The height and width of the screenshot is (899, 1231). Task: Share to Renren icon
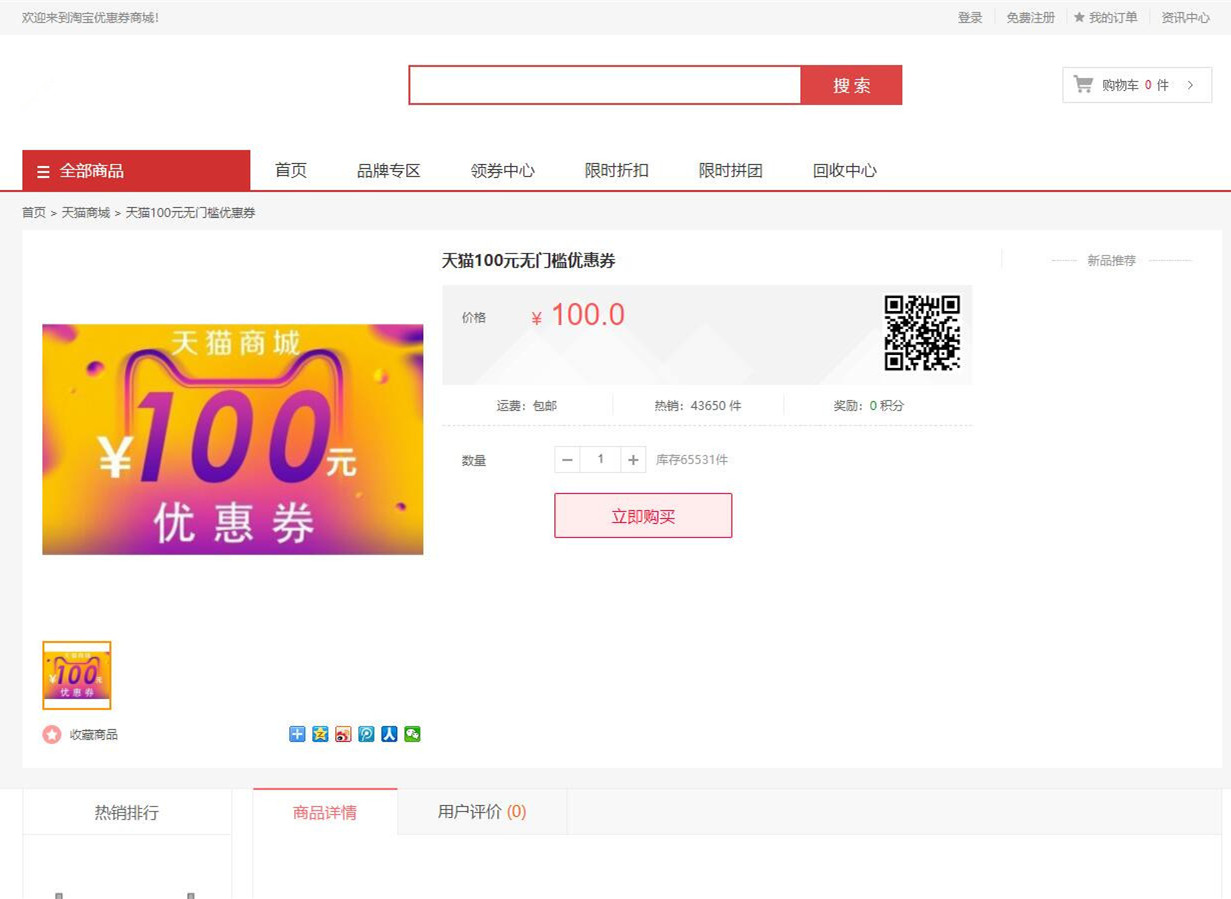tap(389, 734)
